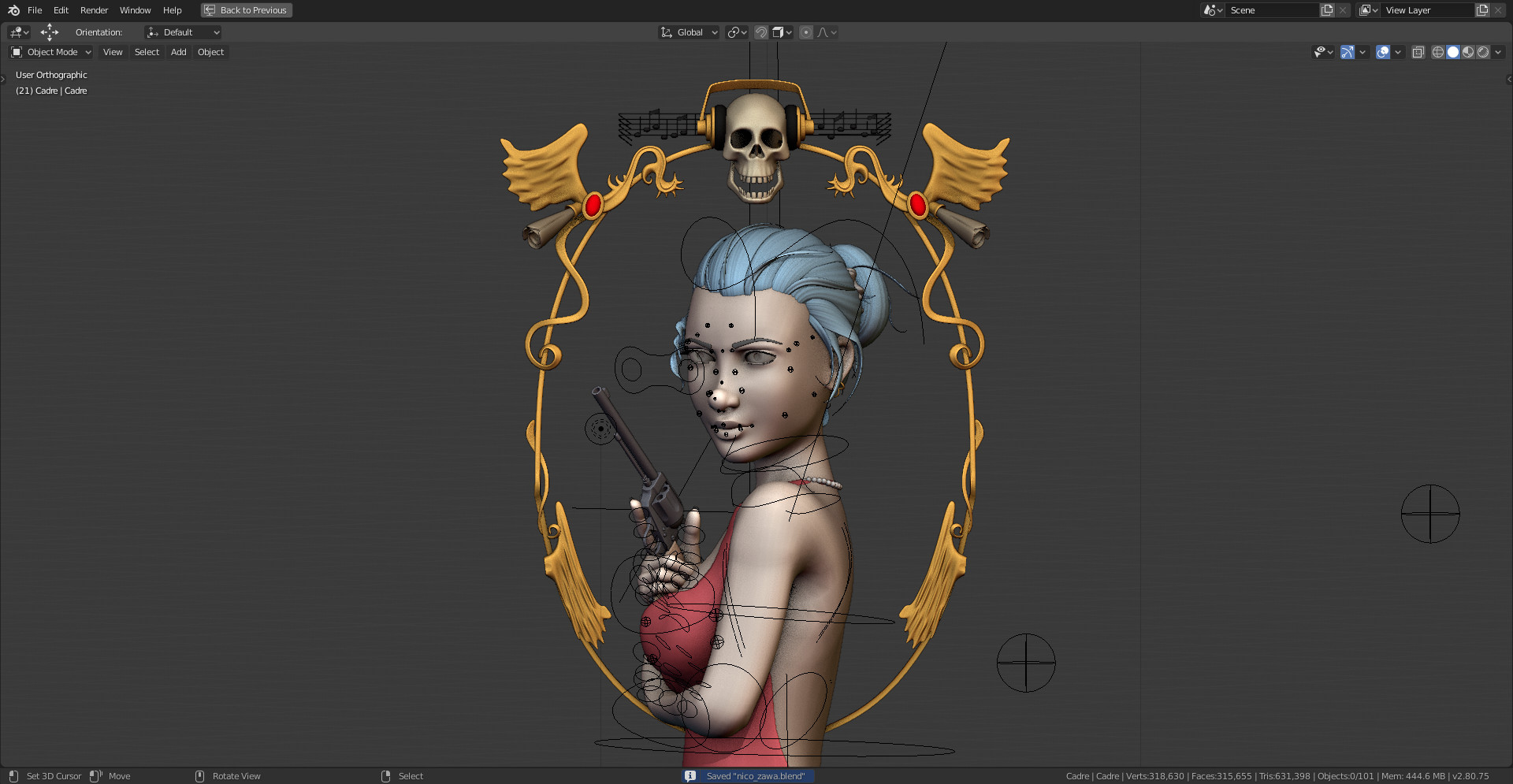1513x784 pixels.
Task: Click the right red gem on frame
Action: click(x=917, y=205)
